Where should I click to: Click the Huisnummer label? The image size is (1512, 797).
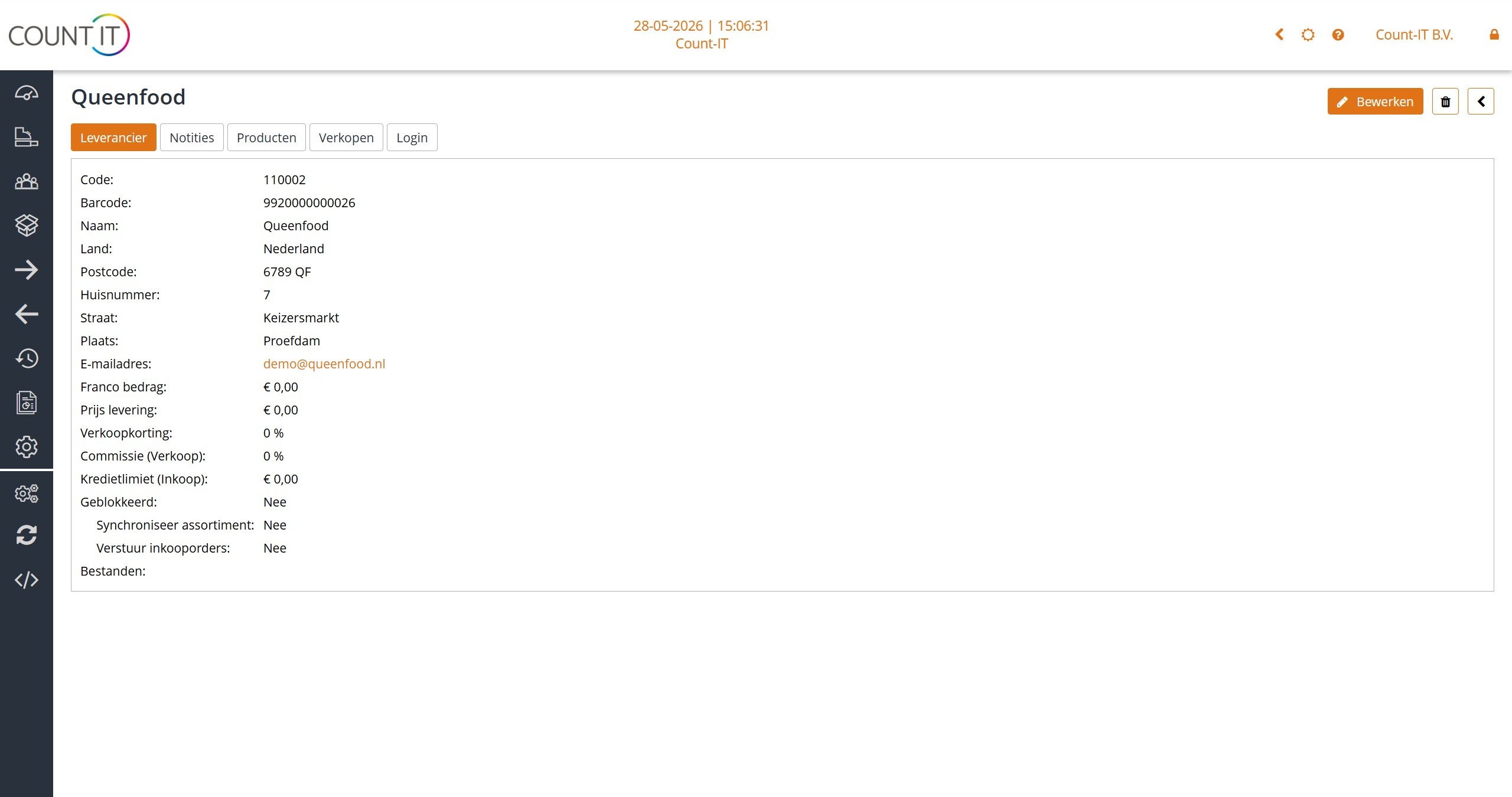120,295
